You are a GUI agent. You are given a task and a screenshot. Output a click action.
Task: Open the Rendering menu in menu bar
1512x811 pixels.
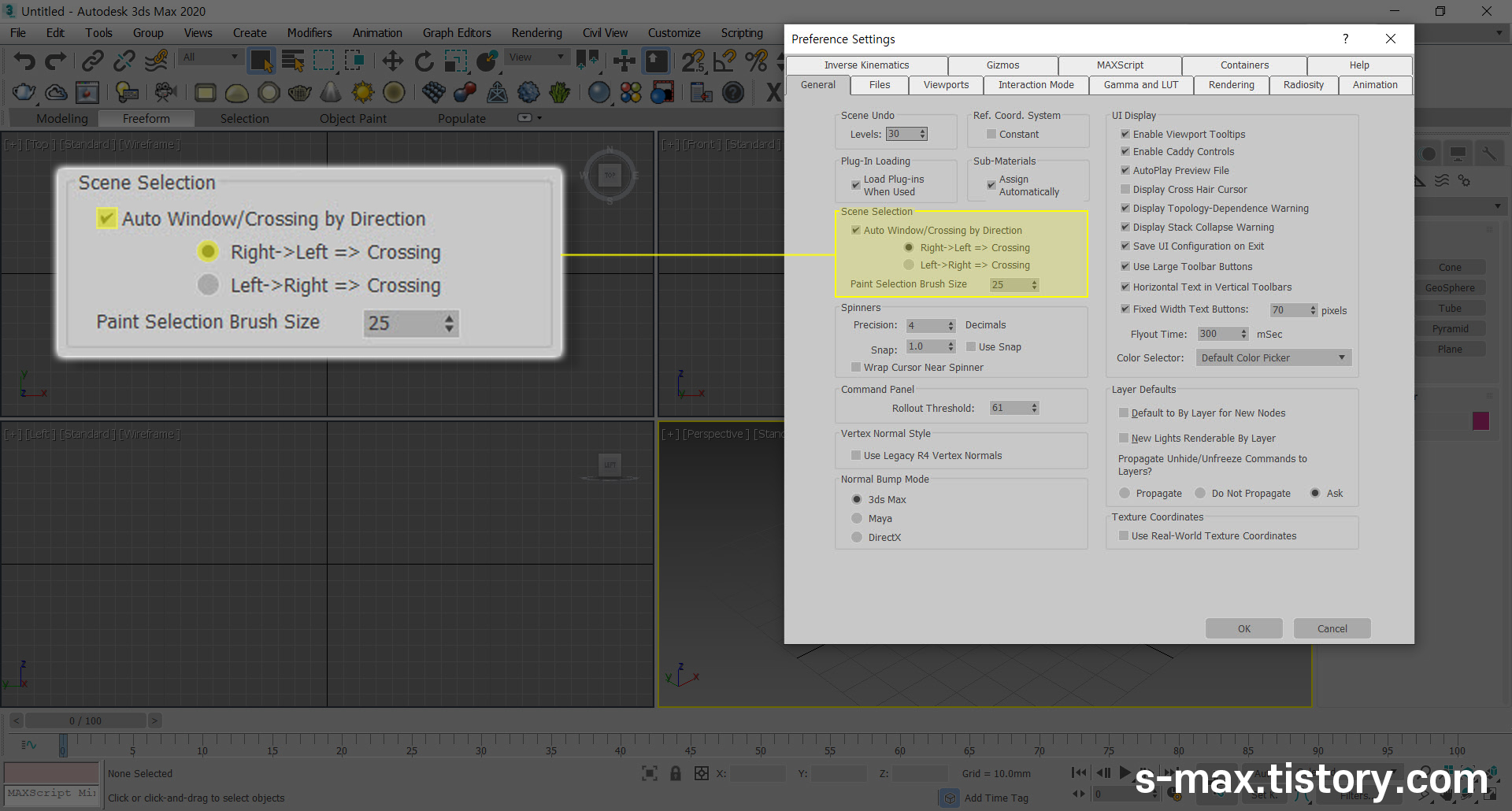coord(536,33)
